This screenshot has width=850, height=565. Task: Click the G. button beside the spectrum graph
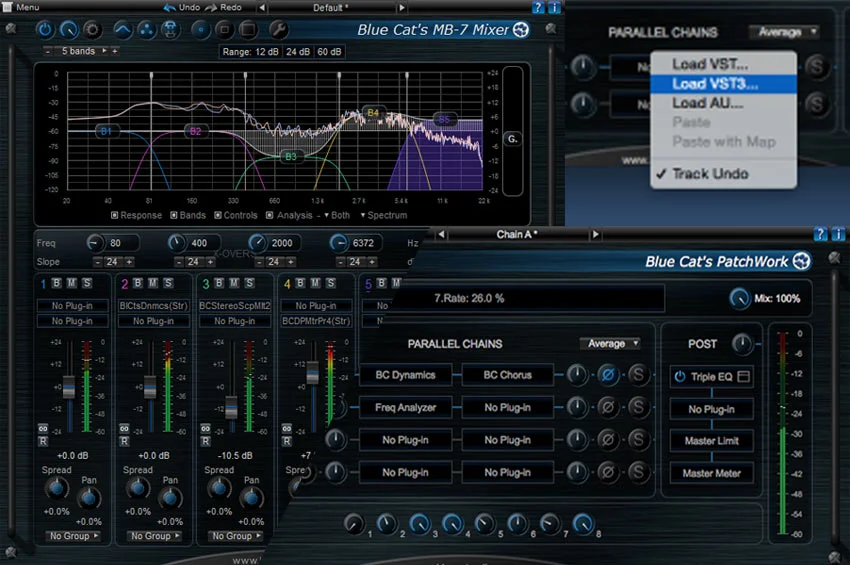[512, 139]
